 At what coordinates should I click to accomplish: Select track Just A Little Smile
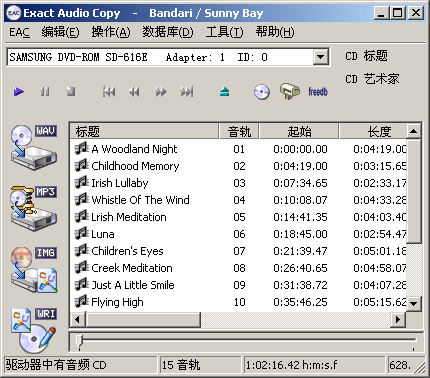point(133,285)
